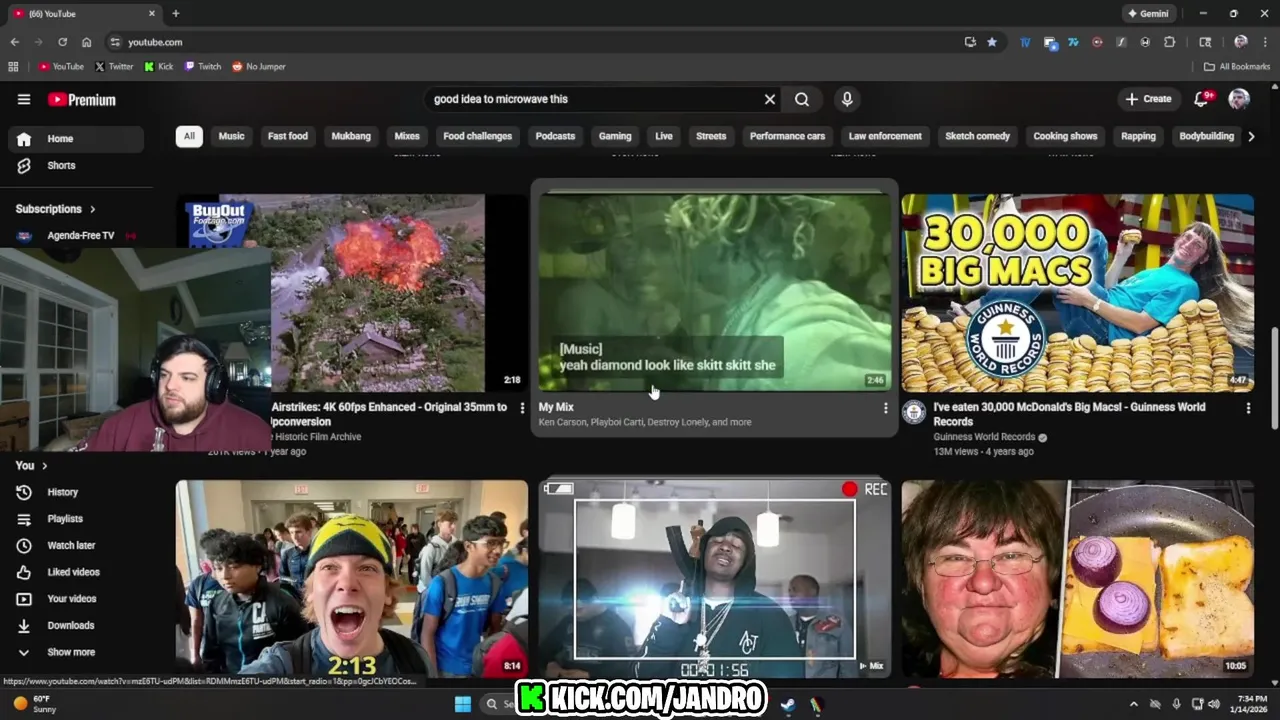Clear the search box with the X
Screen dimensions: 1280x720
770,99
